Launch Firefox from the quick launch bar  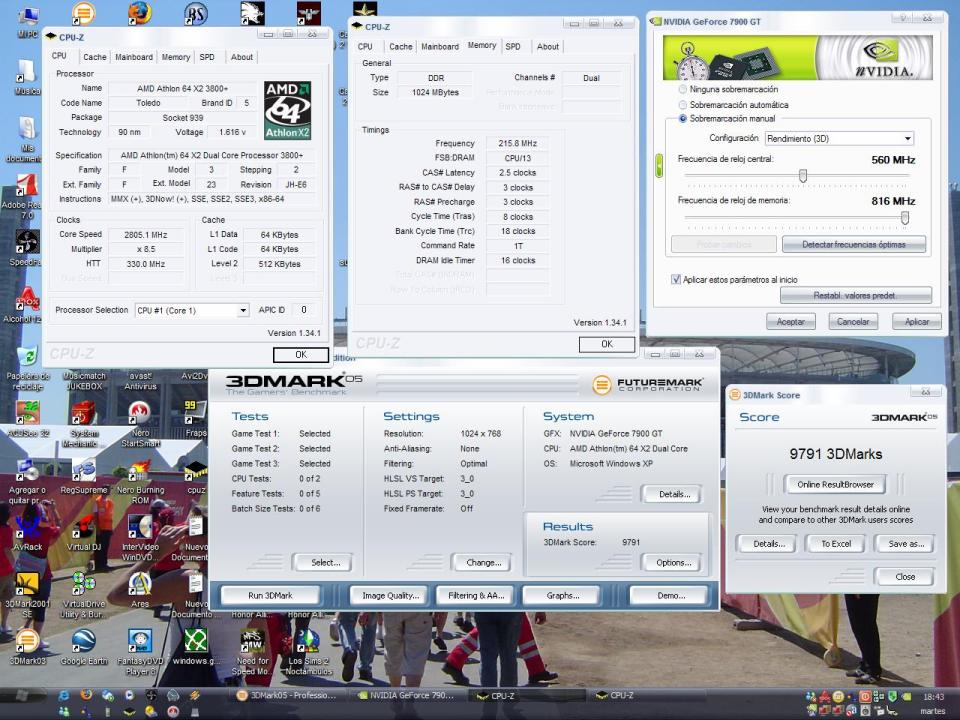(x=86, y=696)
